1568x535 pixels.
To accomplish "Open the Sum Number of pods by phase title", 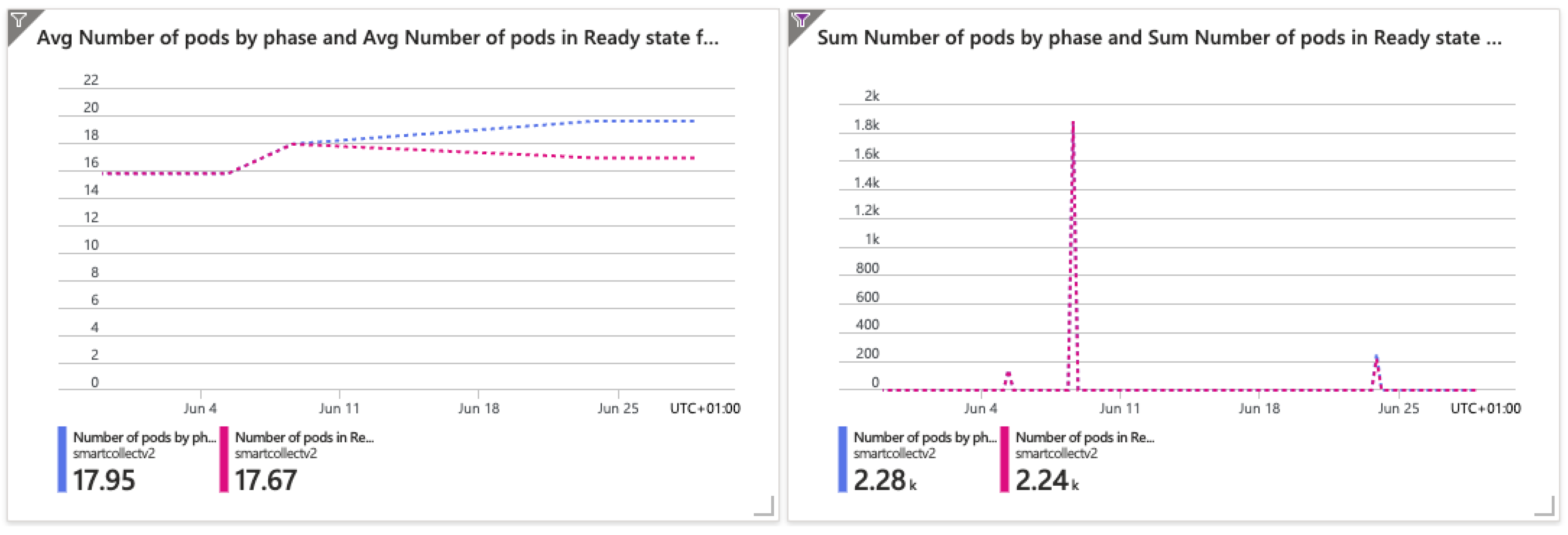I will click(x=1159, y=38).
